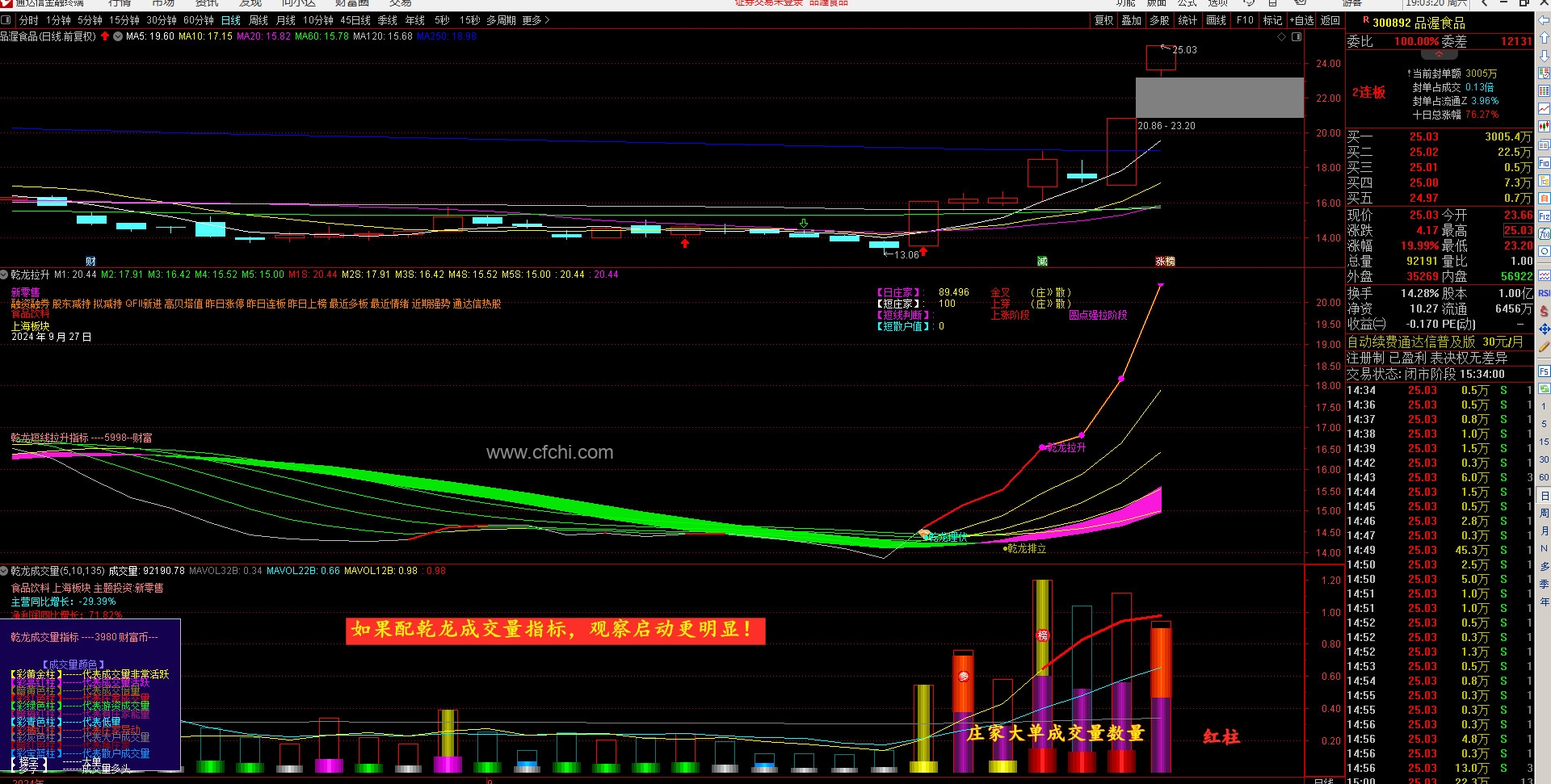
Task: Switch to the 多周期 tab
Action: point(502,20)
